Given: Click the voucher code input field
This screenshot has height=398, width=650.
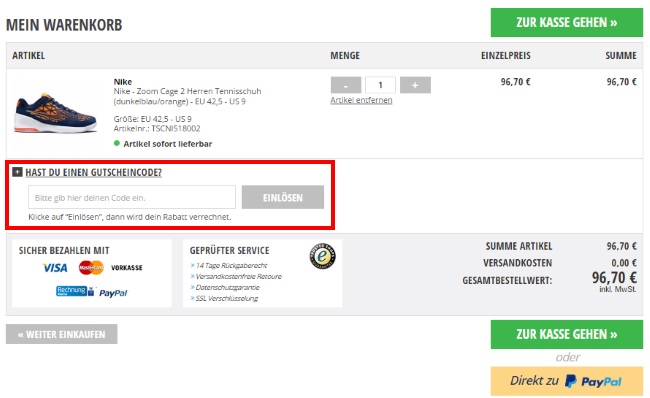Looking at the screenshot, I should [x=132, y=197].
